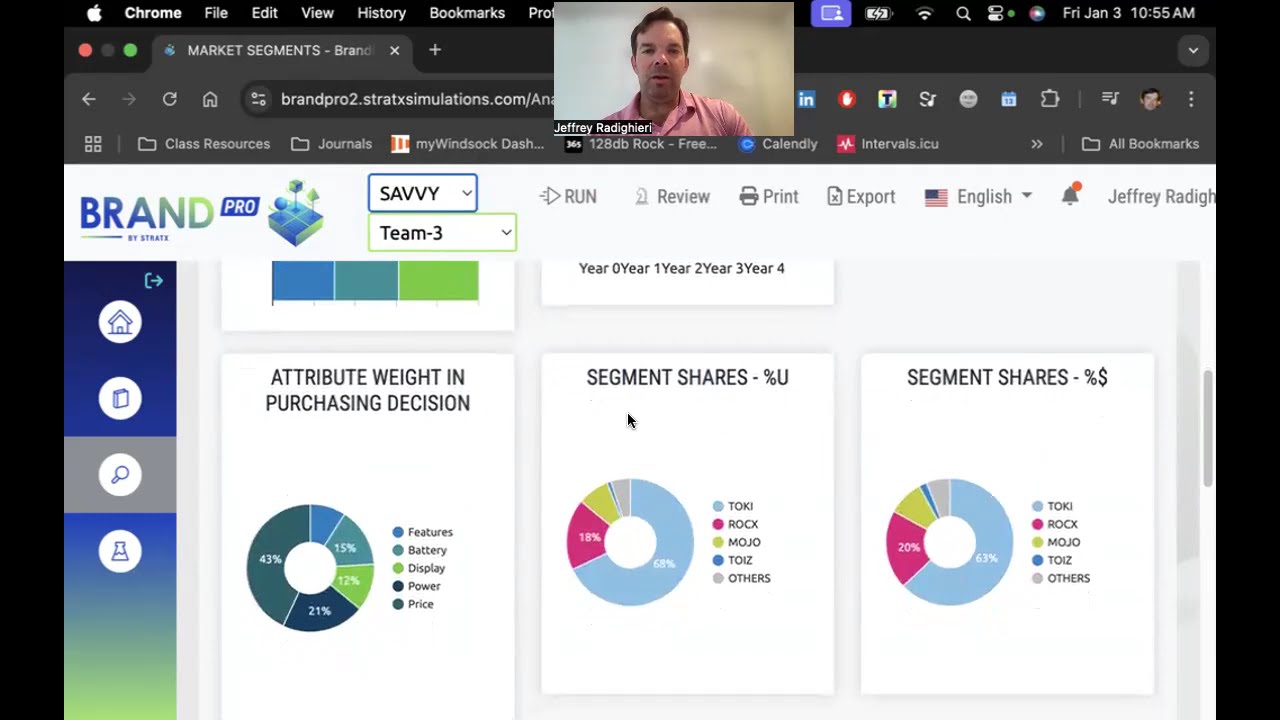Open the SAVVY segment dropdown

coord(423,193)
